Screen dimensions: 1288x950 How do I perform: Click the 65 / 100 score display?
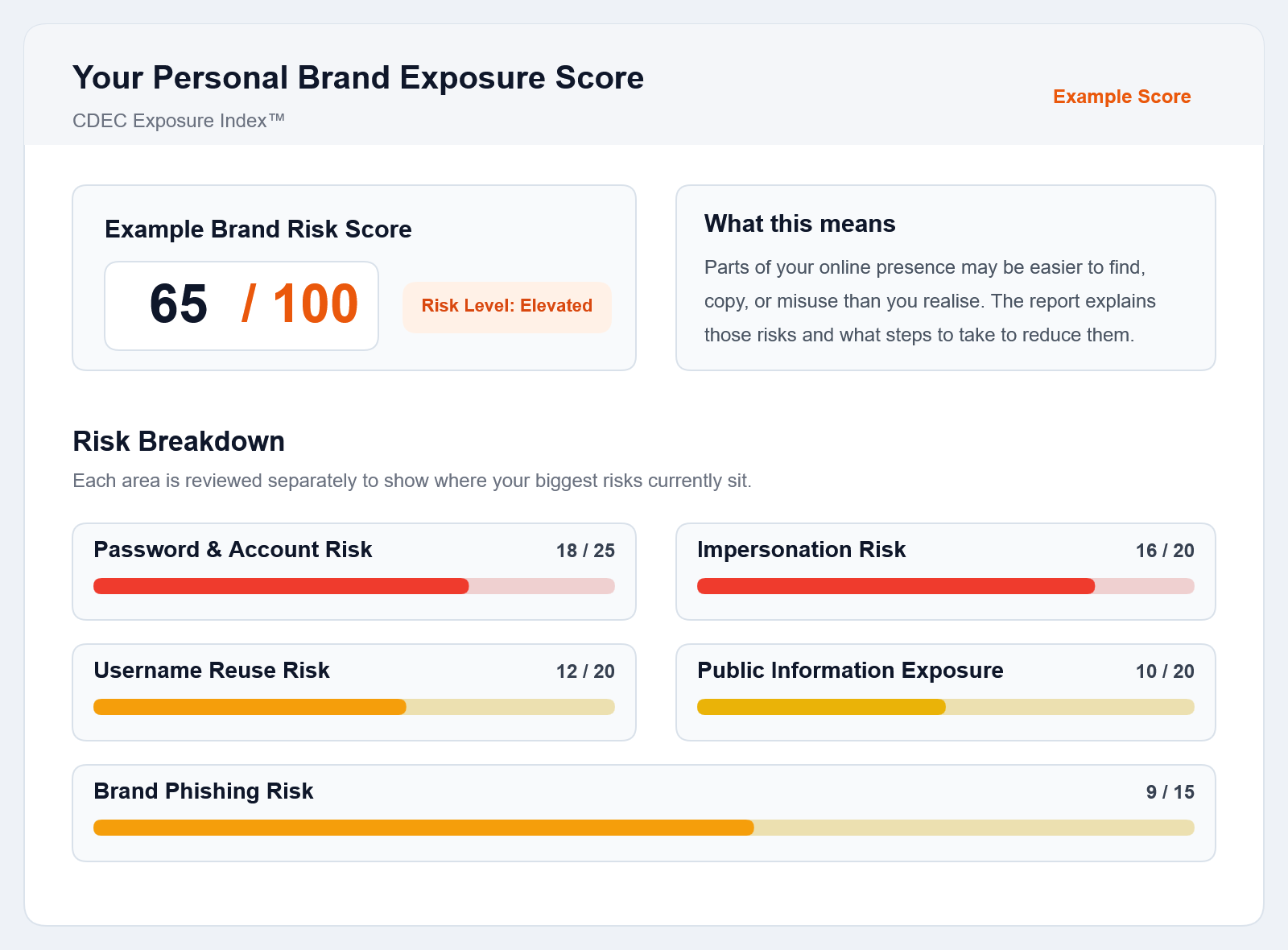[242, 306]
